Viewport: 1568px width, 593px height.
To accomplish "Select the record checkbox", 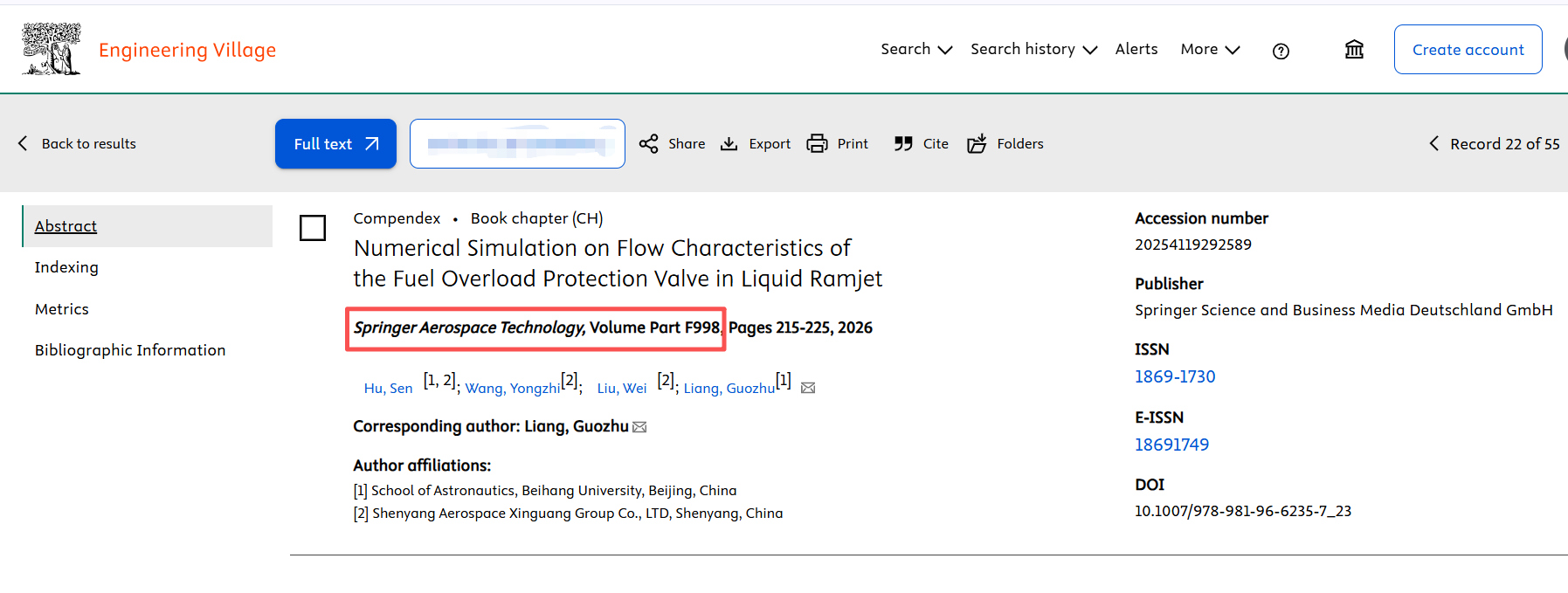I will pos(313,228).
